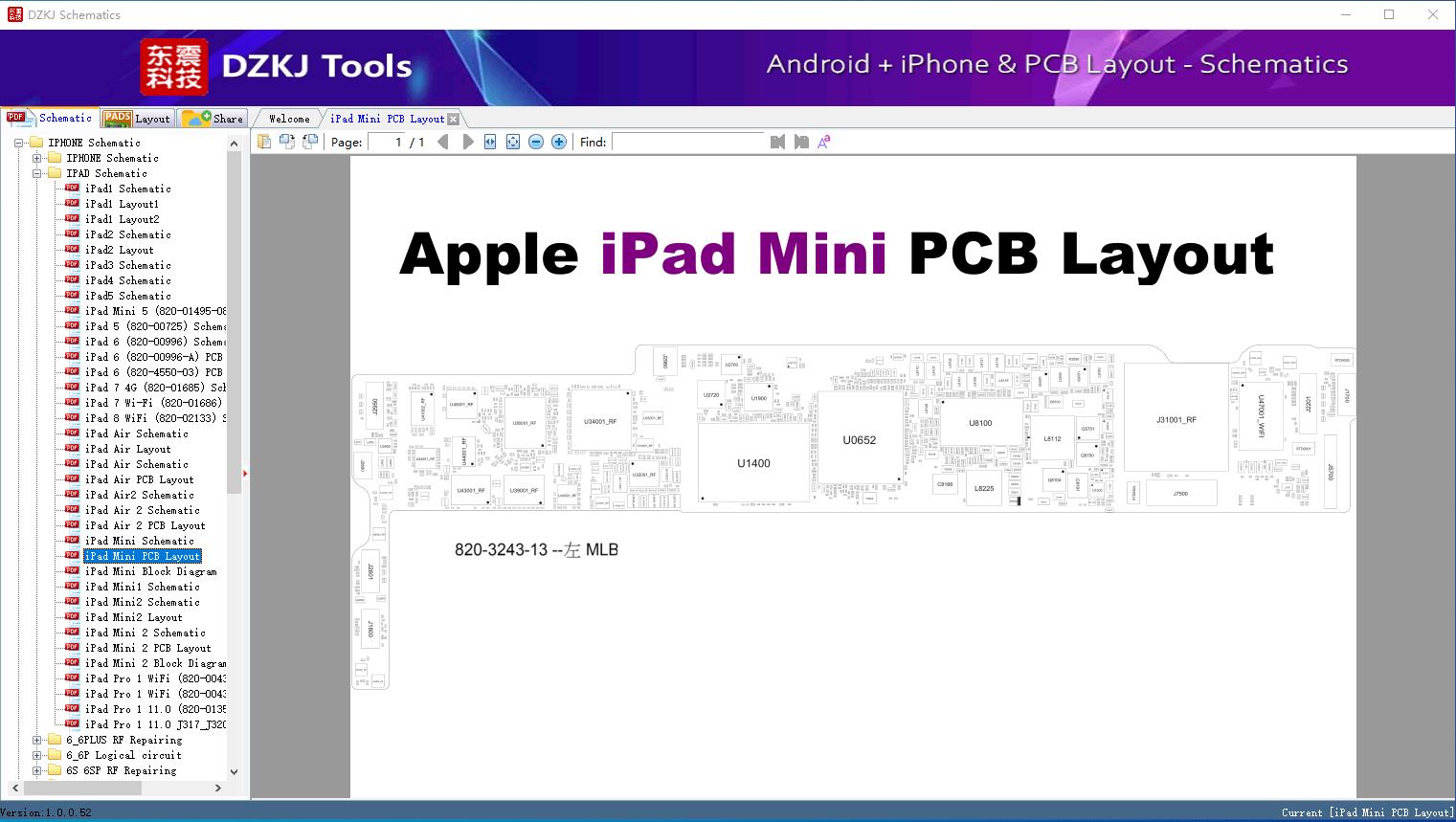The height and width of the screenshot is (822, 1456).
Task: Select the copy page icon
Action: click(265, 141)
